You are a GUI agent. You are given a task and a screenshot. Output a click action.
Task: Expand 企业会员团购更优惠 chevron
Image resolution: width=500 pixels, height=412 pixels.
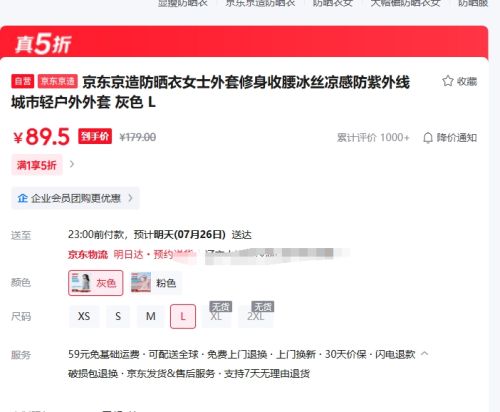click(x=130, y=198)
